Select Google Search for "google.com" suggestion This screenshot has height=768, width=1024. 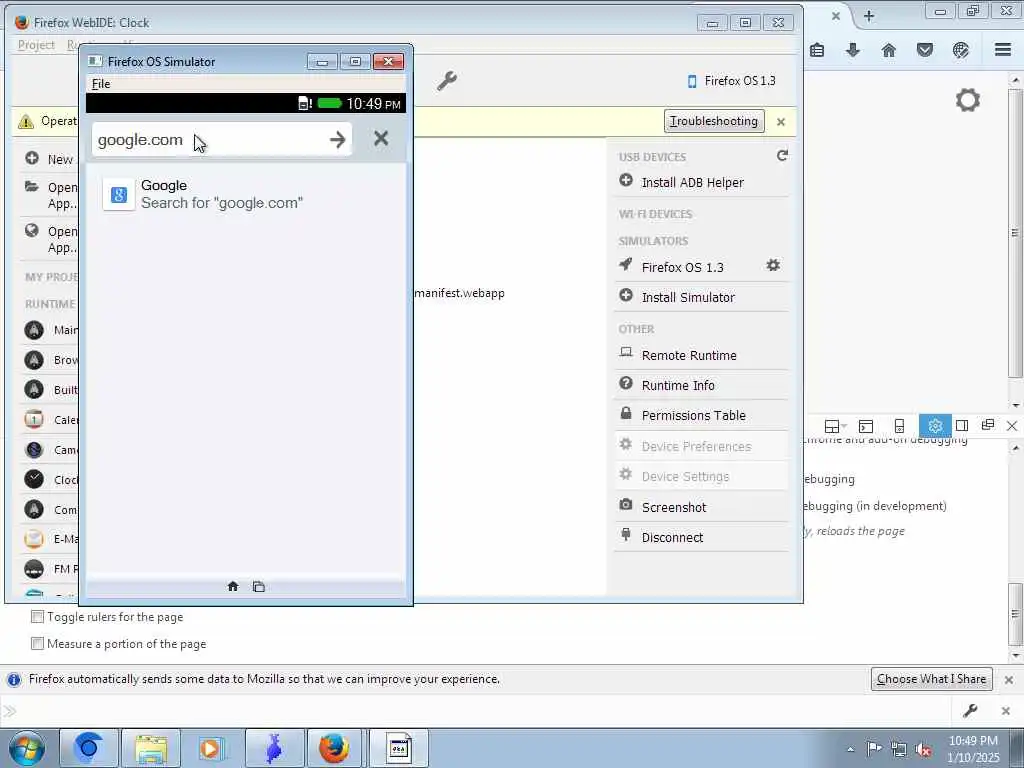coord(246,194)
